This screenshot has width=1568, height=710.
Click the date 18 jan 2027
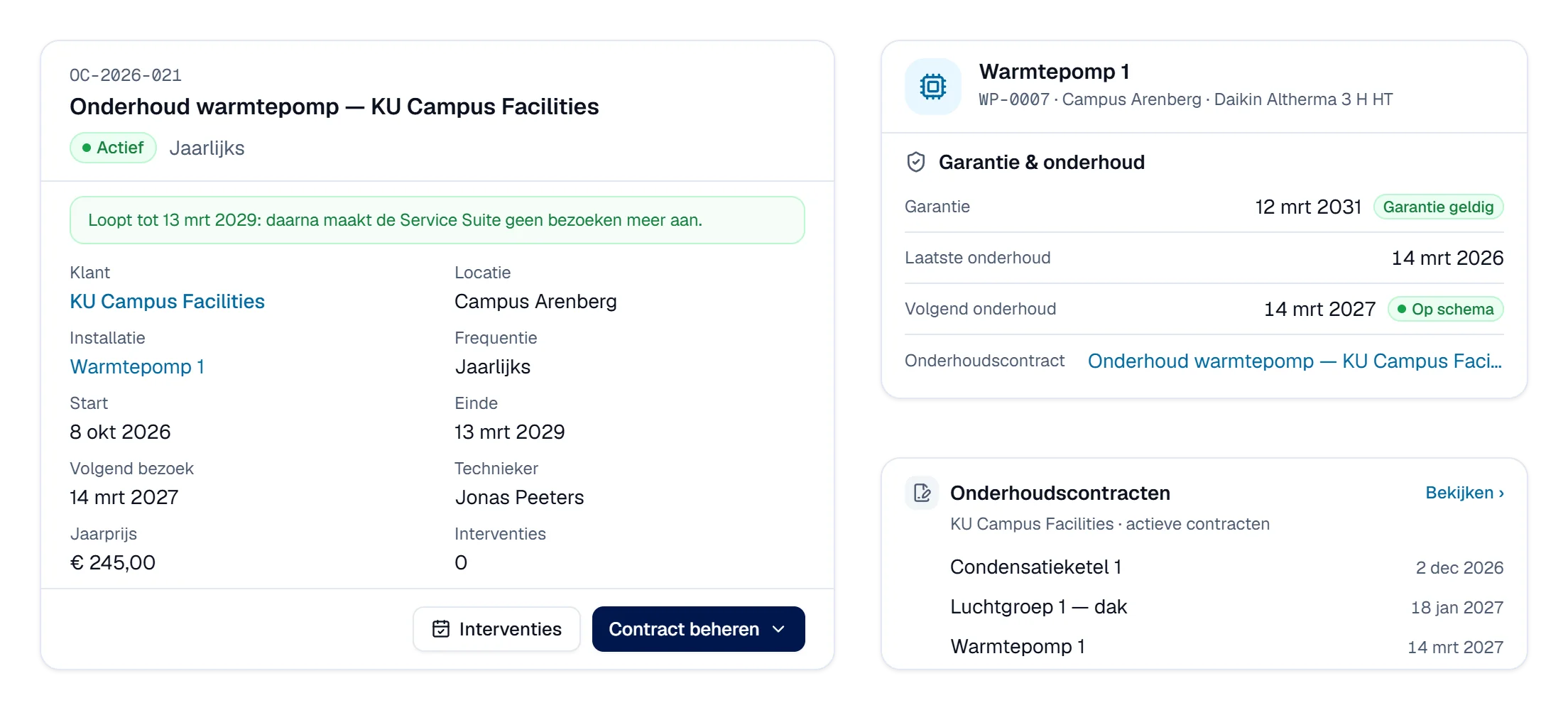[1457, 608]
